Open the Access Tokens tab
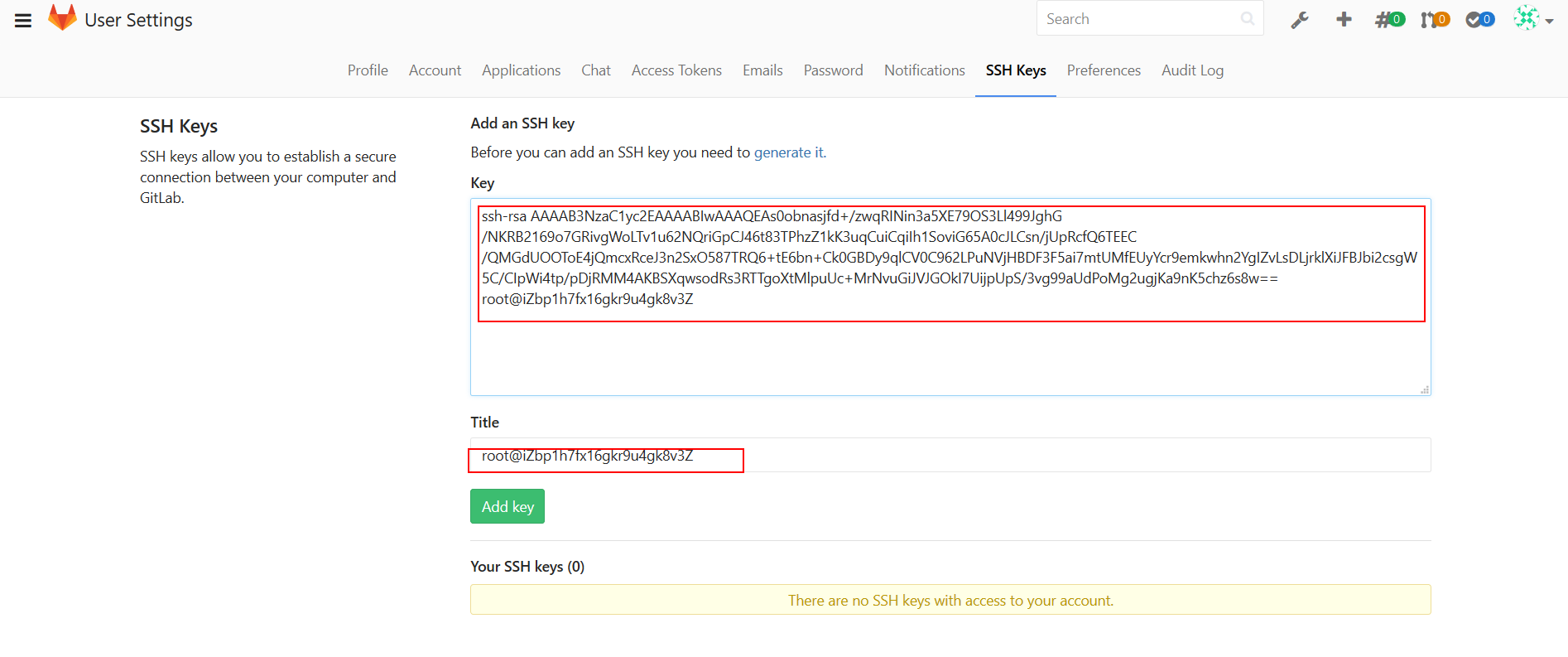 (x=676, y=70)
